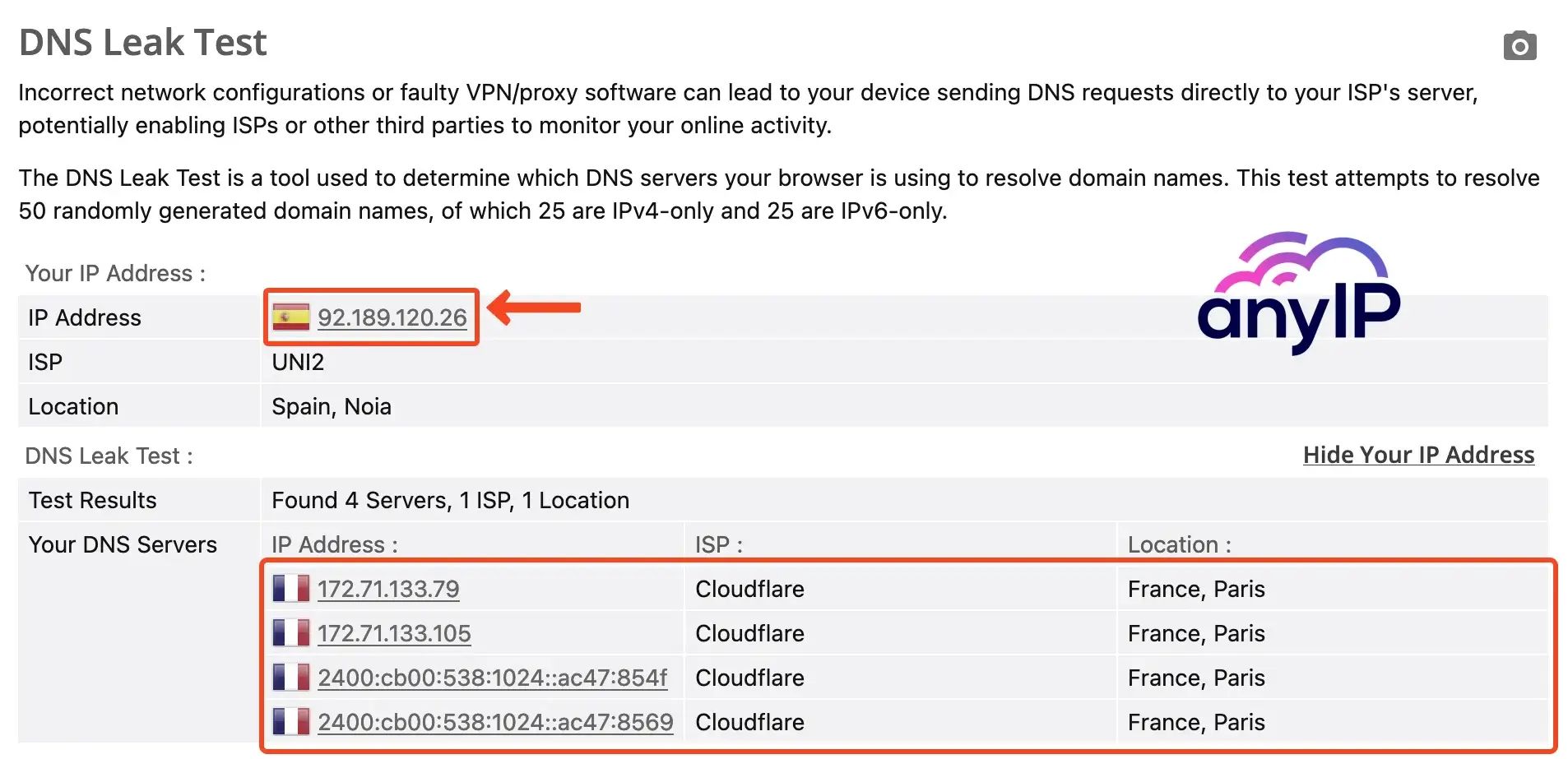
Task: Click the France flag beside 2400:cb00:538:1024::ac47:854f
Action: click(291, 678)
